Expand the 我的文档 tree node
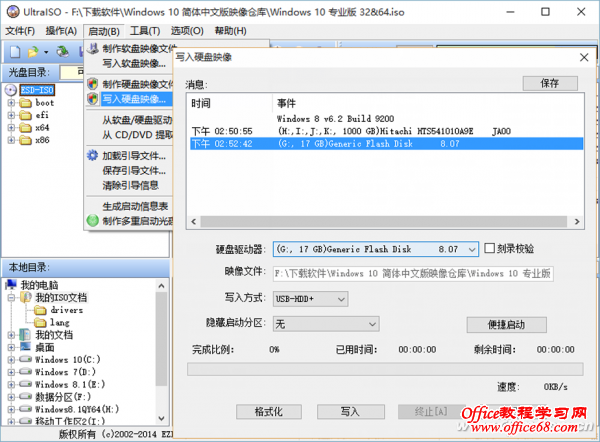The width and height of the screenshot is (600, 442). [x=11, y=335]
